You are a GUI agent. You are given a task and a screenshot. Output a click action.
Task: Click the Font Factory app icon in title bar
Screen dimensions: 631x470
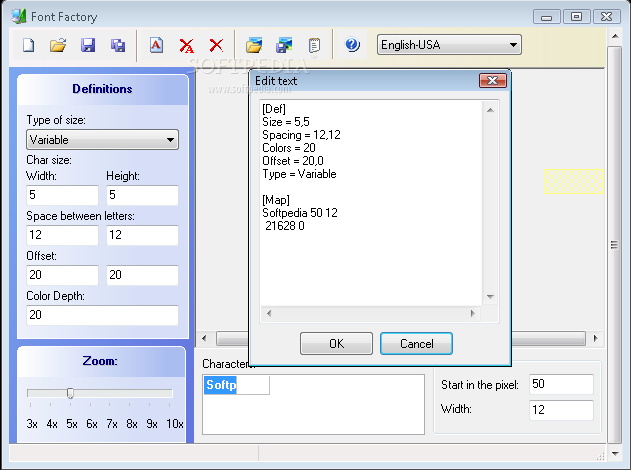(19, 16)
